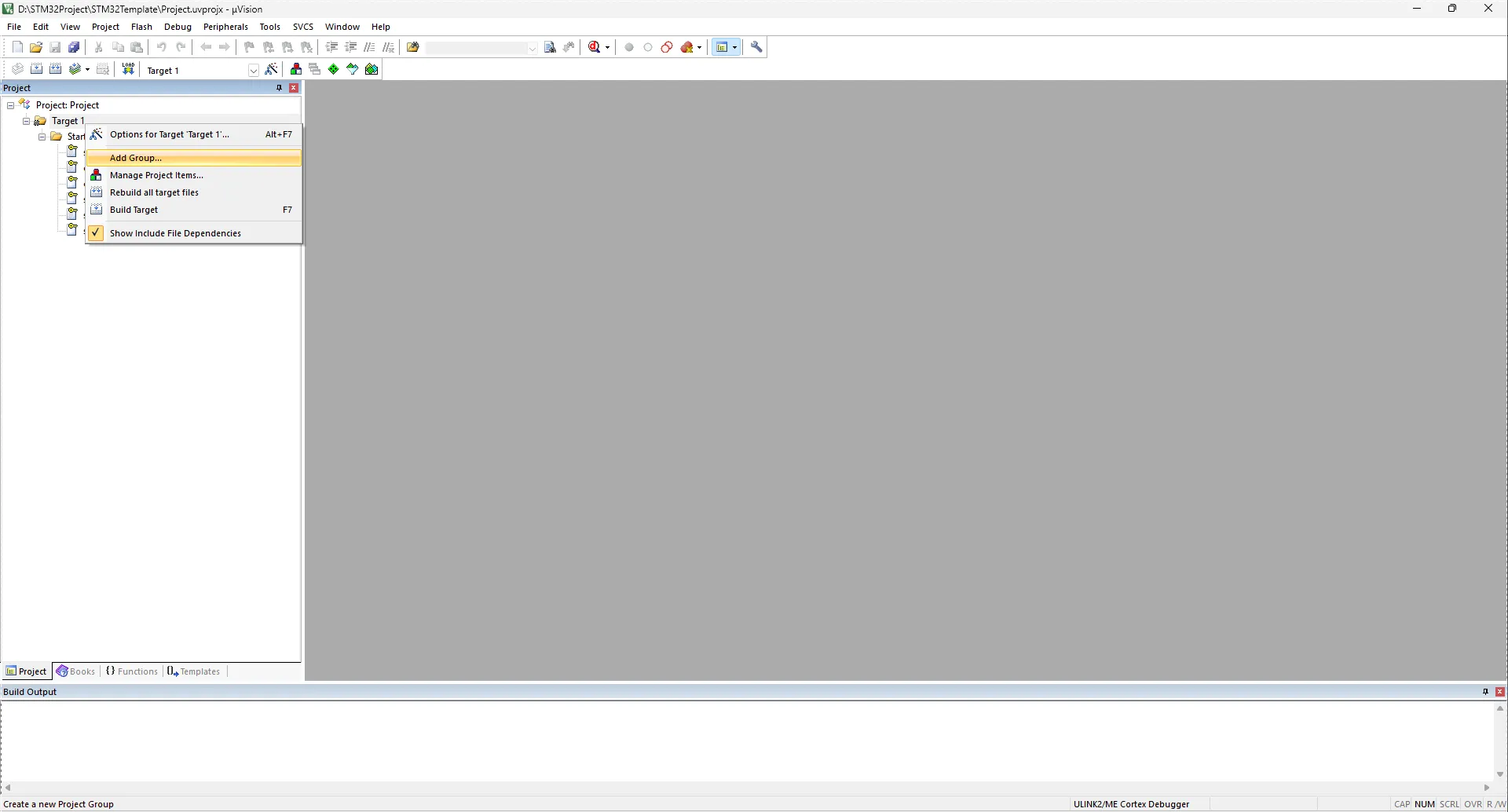1508x812 pixels.
Task: Toggle Show Include File Dependencies checkmark
Action: (96, 233)
